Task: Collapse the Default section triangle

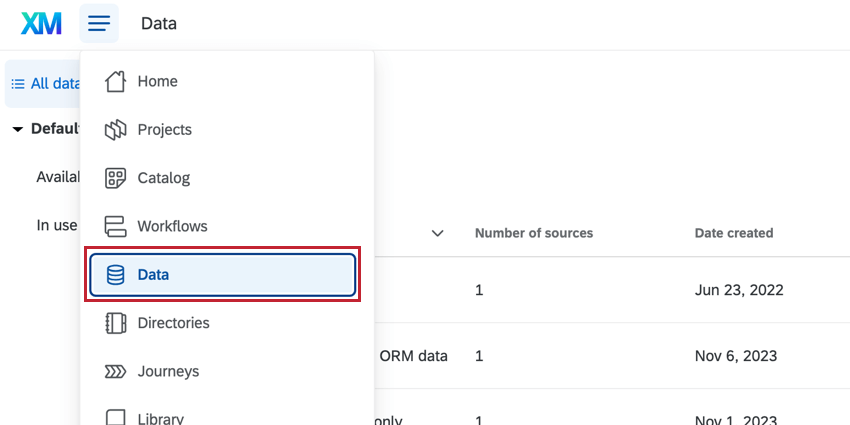Action: [18, 129]
